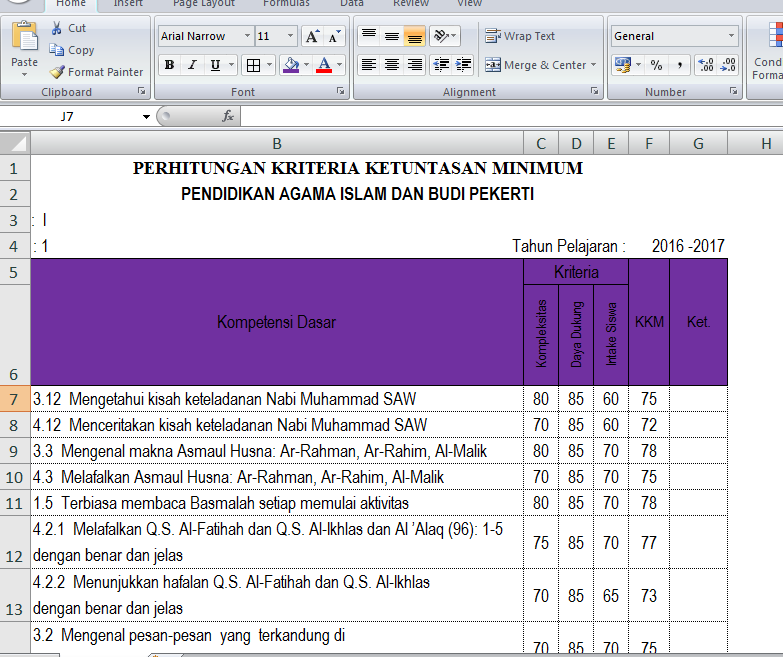Screen dimensions: 783x657
Task: Click the Select All corner triangle
Action: pos(15,143)
